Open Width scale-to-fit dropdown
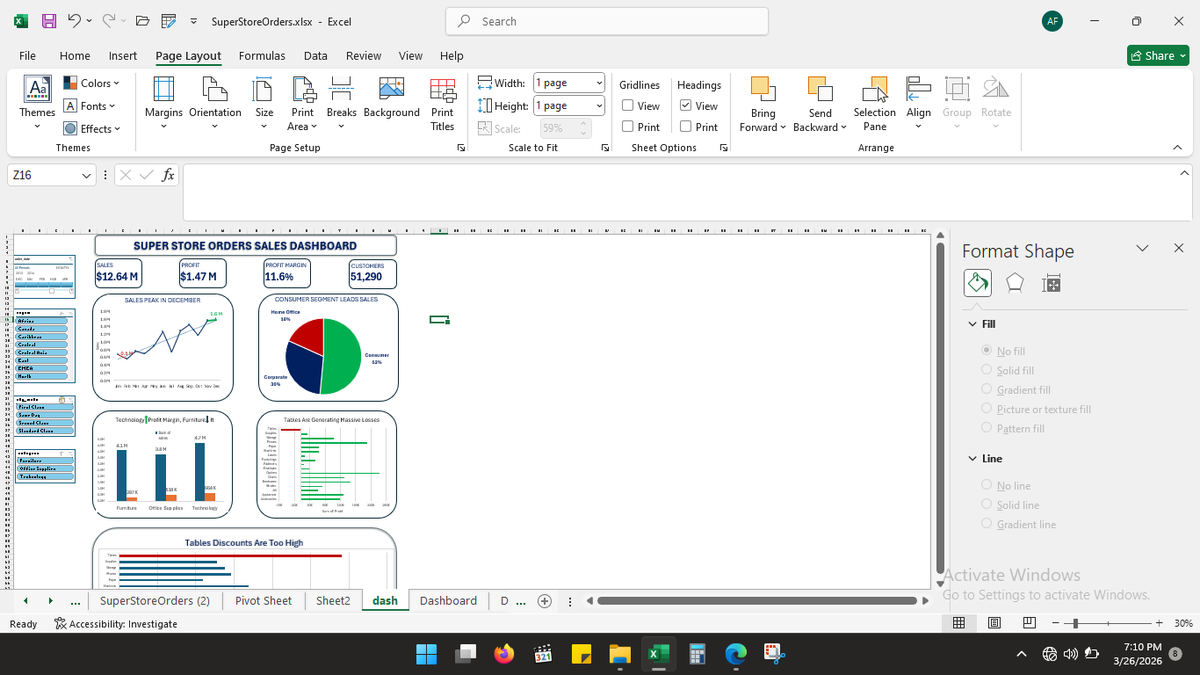This screenshot has width=1200, height=675. tap(599, 83)
